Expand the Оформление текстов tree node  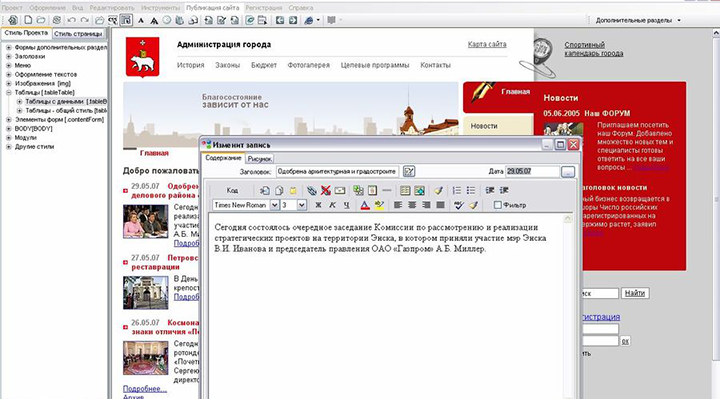click(8, 74)
